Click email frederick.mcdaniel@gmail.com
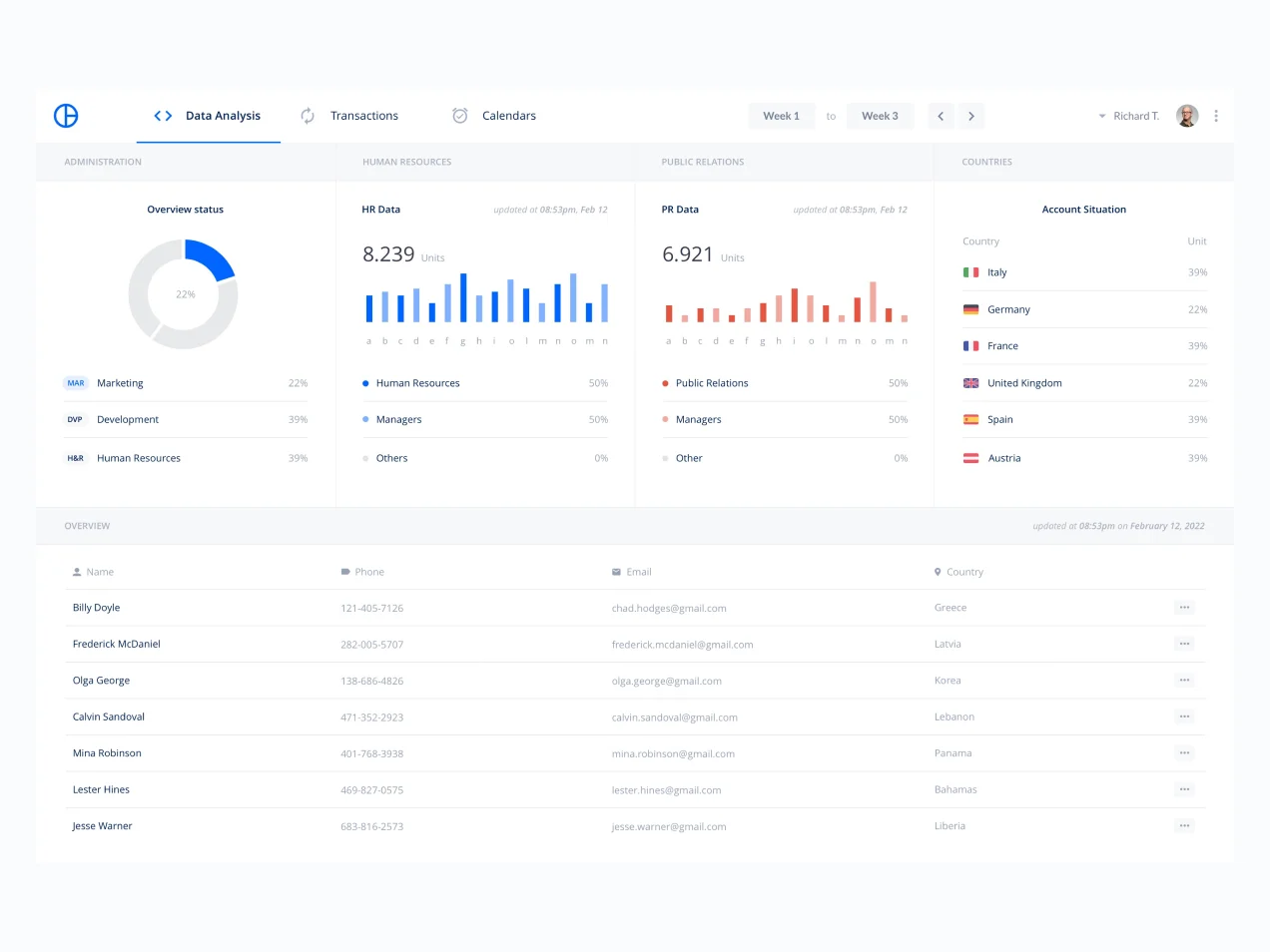The image size is (1270, 952). tap(683, 645)
